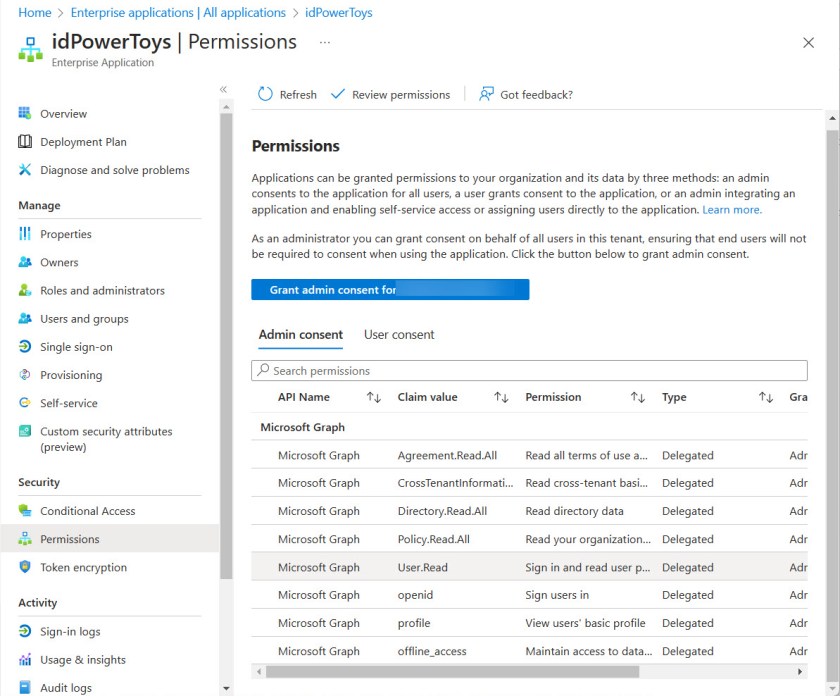Open Audit logs menu item

pos(66,687)
